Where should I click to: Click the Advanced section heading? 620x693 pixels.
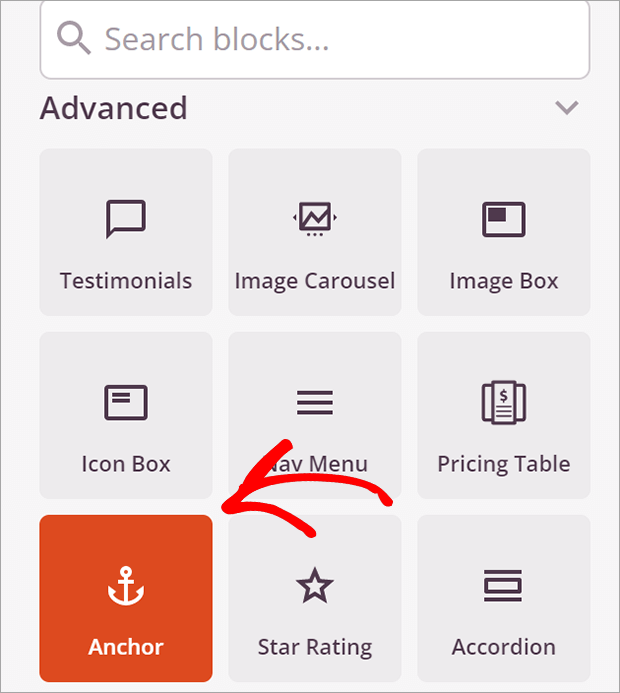point(114,108)
